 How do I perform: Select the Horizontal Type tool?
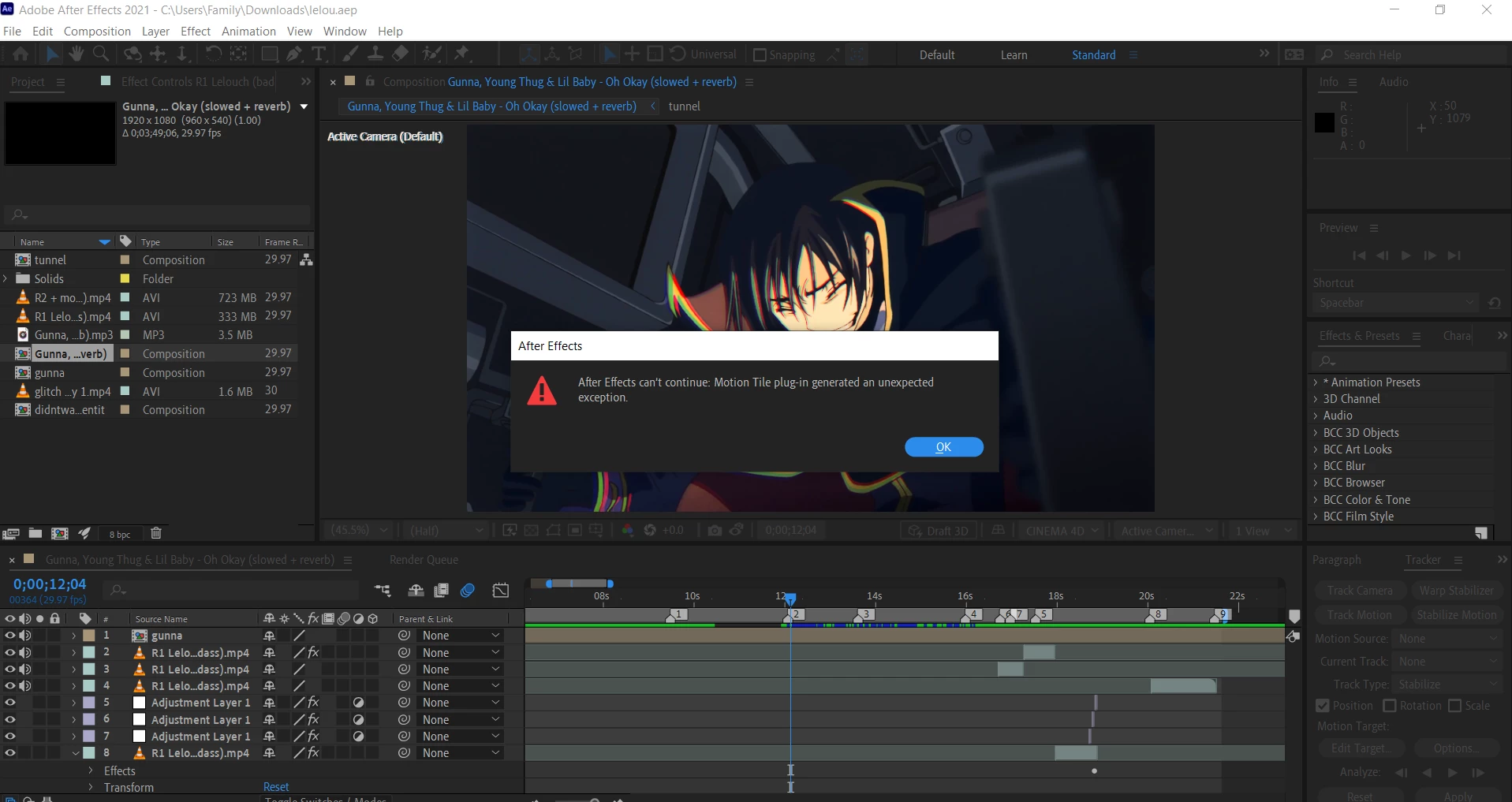(319, 54)
